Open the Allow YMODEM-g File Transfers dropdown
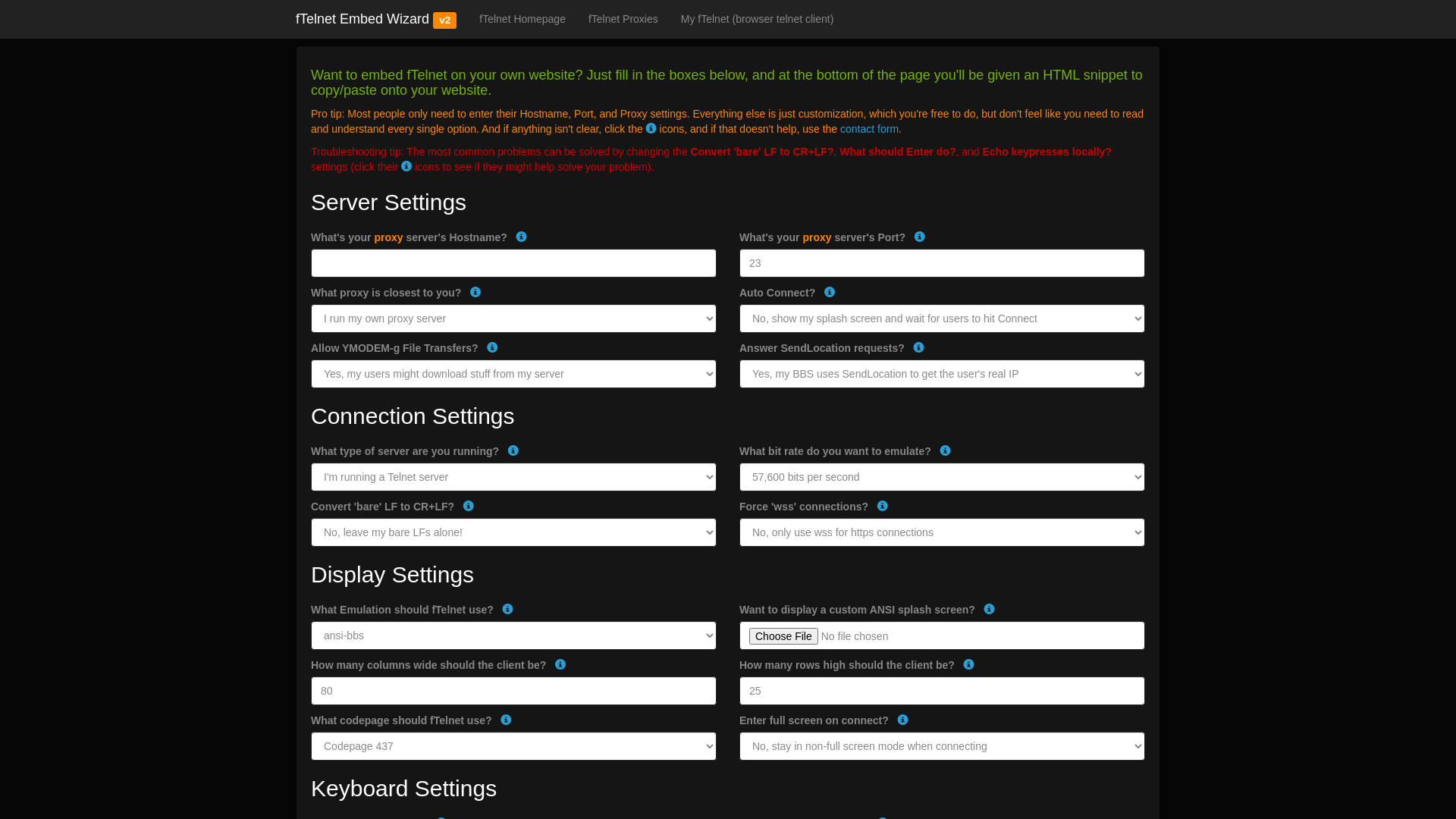The height and width of the screenshot is (819, 1456). click(513, 374)
